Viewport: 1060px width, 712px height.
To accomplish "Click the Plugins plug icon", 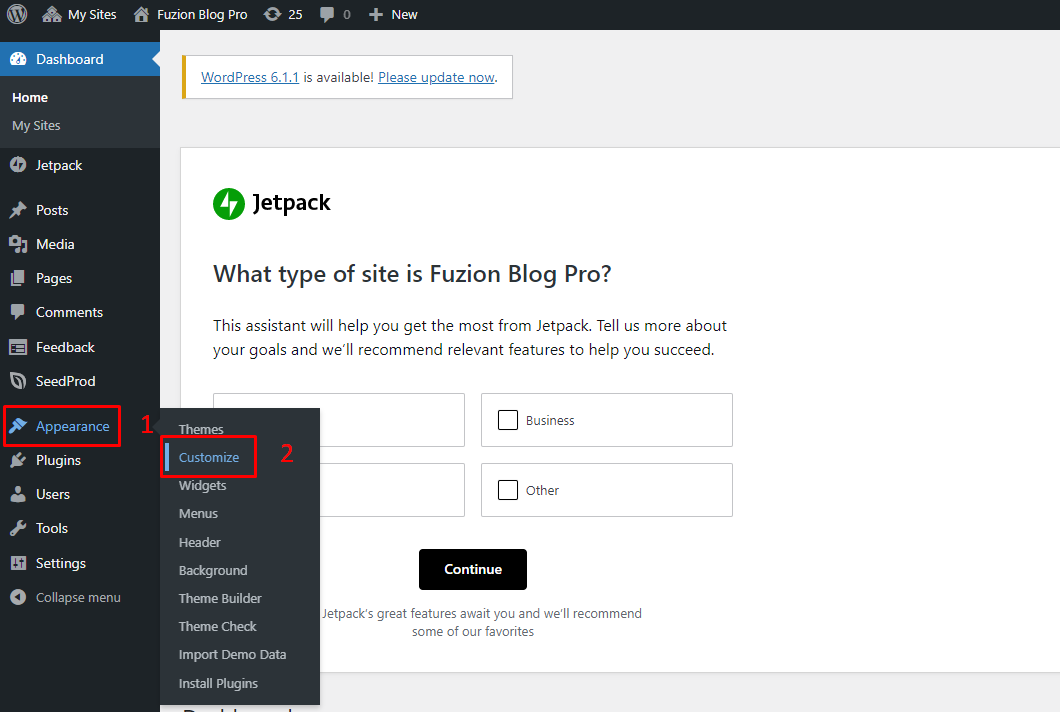I will coord(18,460).
